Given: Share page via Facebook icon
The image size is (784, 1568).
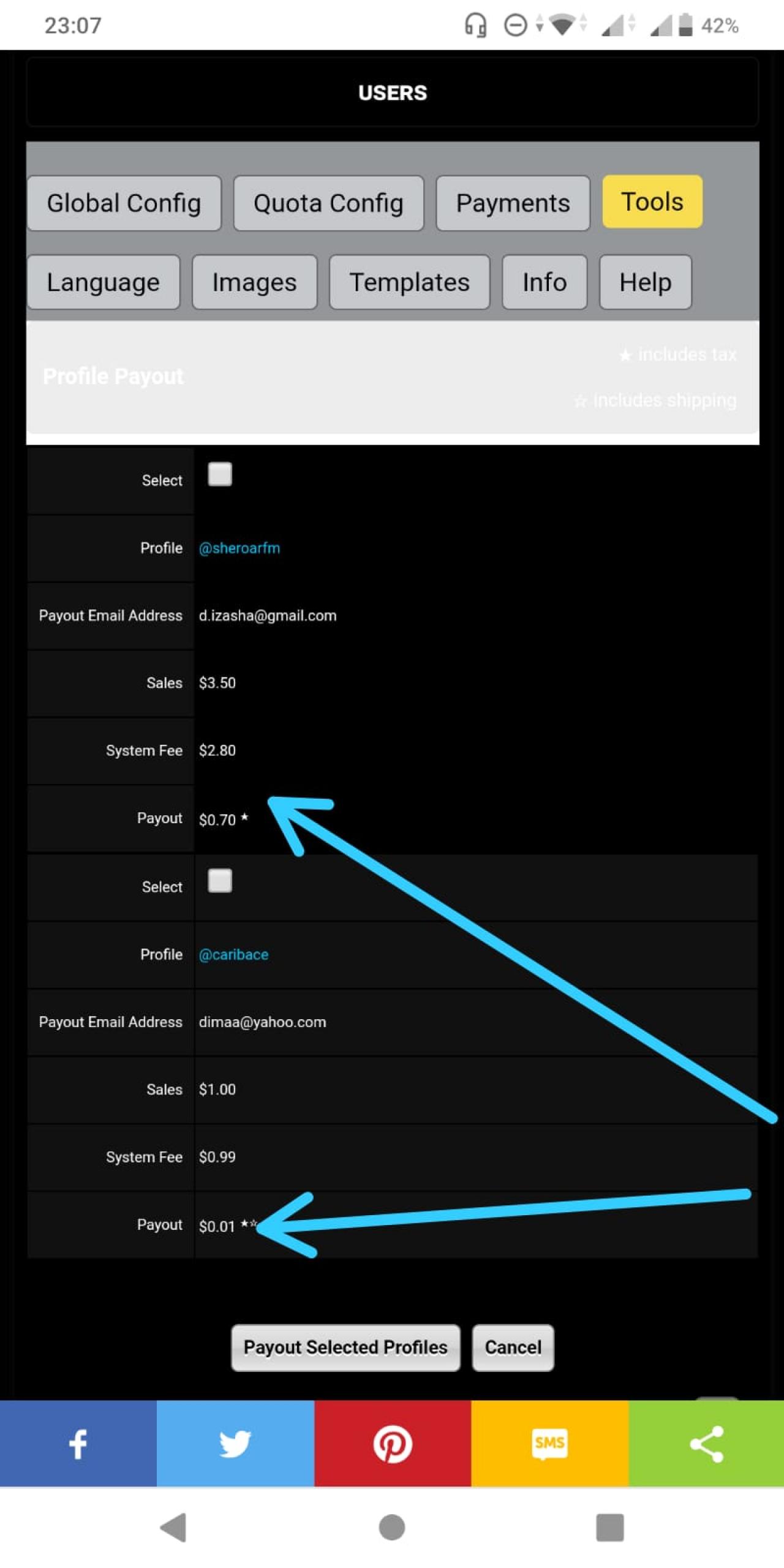Looking at the screenshot, I should [x=78, y=1442].
